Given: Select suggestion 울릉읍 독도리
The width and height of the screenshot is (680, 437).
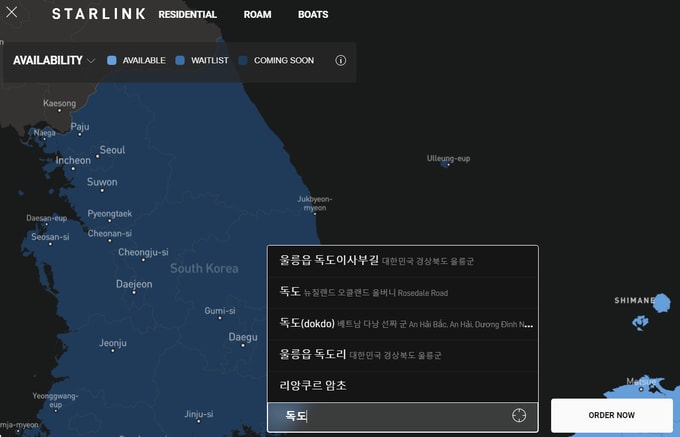Looking at the screenshot, I should pyautogui.click(x=403, y=355).
